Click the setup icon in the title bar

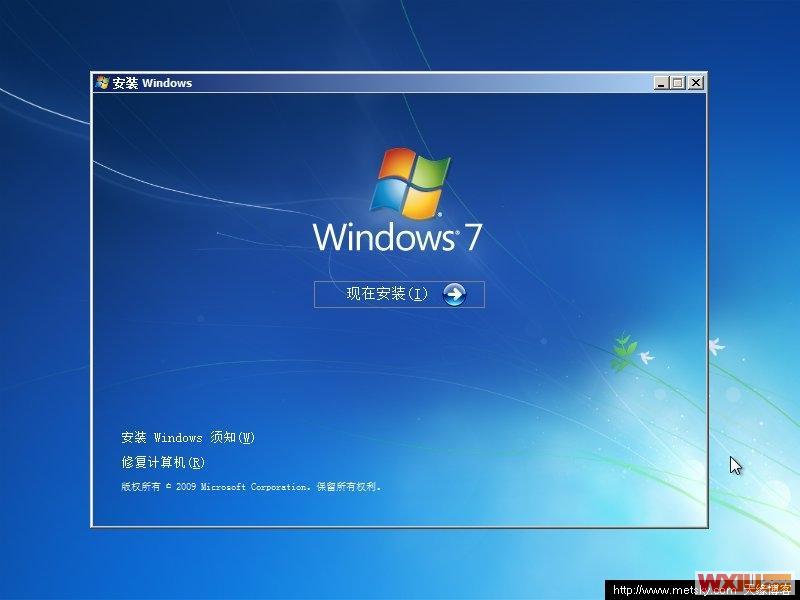click(101, 83)
